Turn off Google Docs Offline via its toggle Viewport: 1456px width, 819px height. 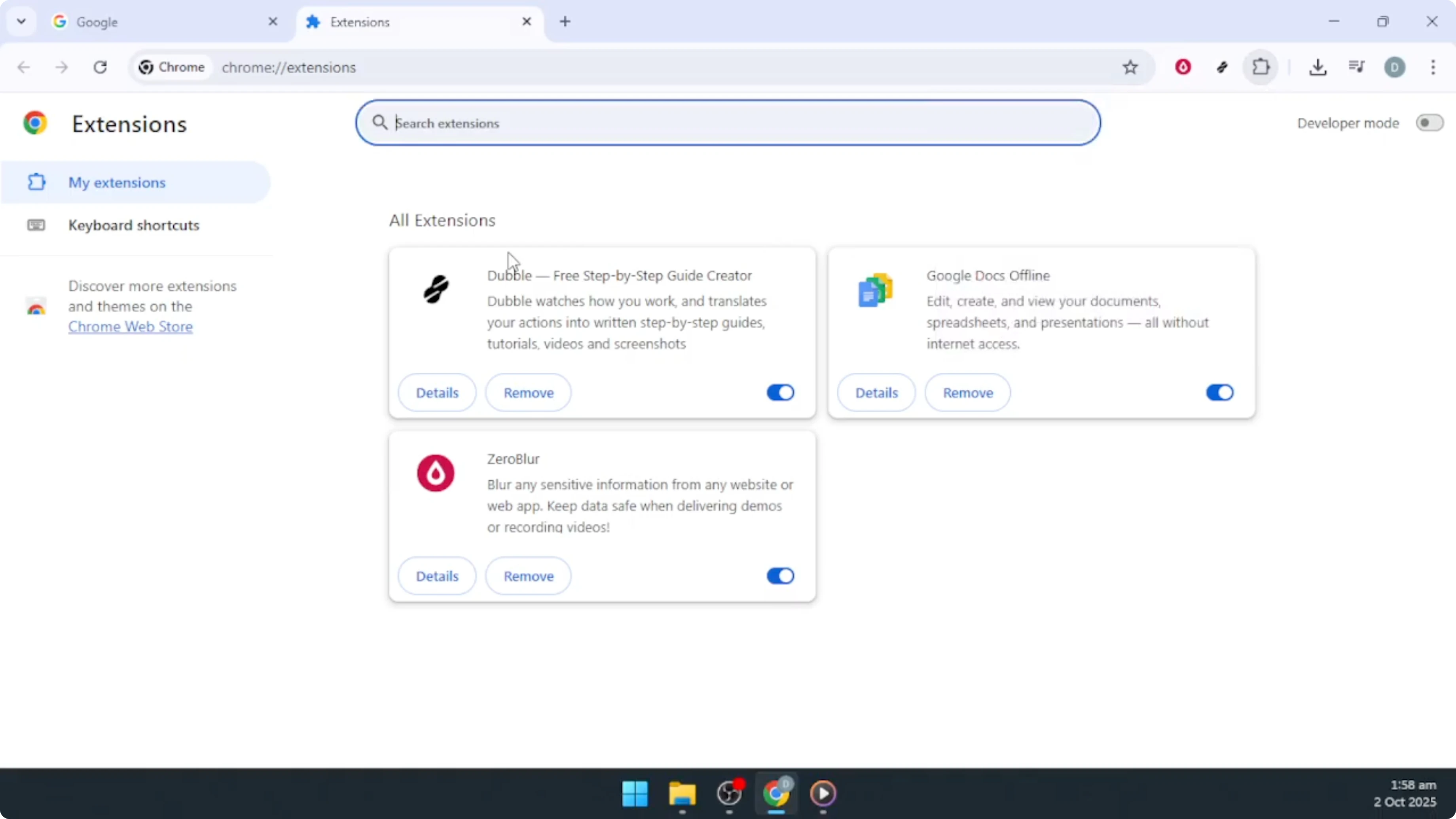[x=1219, y=392]
